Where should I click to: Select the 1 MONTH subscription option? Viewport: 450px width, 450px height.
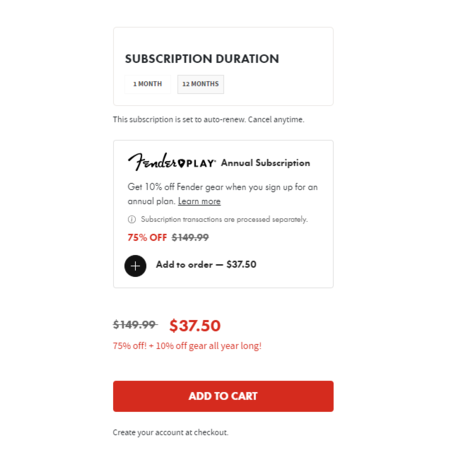[147, 84]
